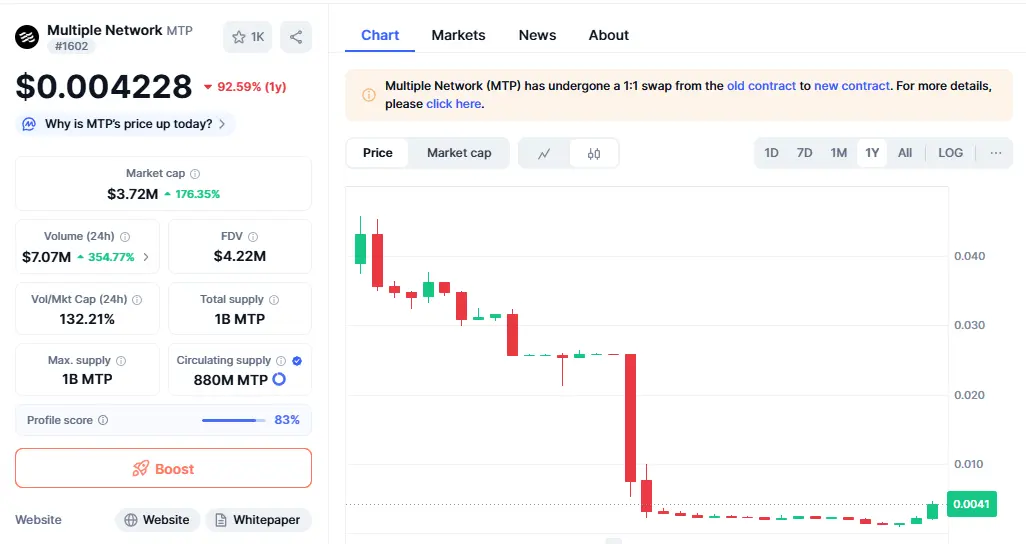Open the Markets tab
Screen dimensions: 1026x544
458,35
